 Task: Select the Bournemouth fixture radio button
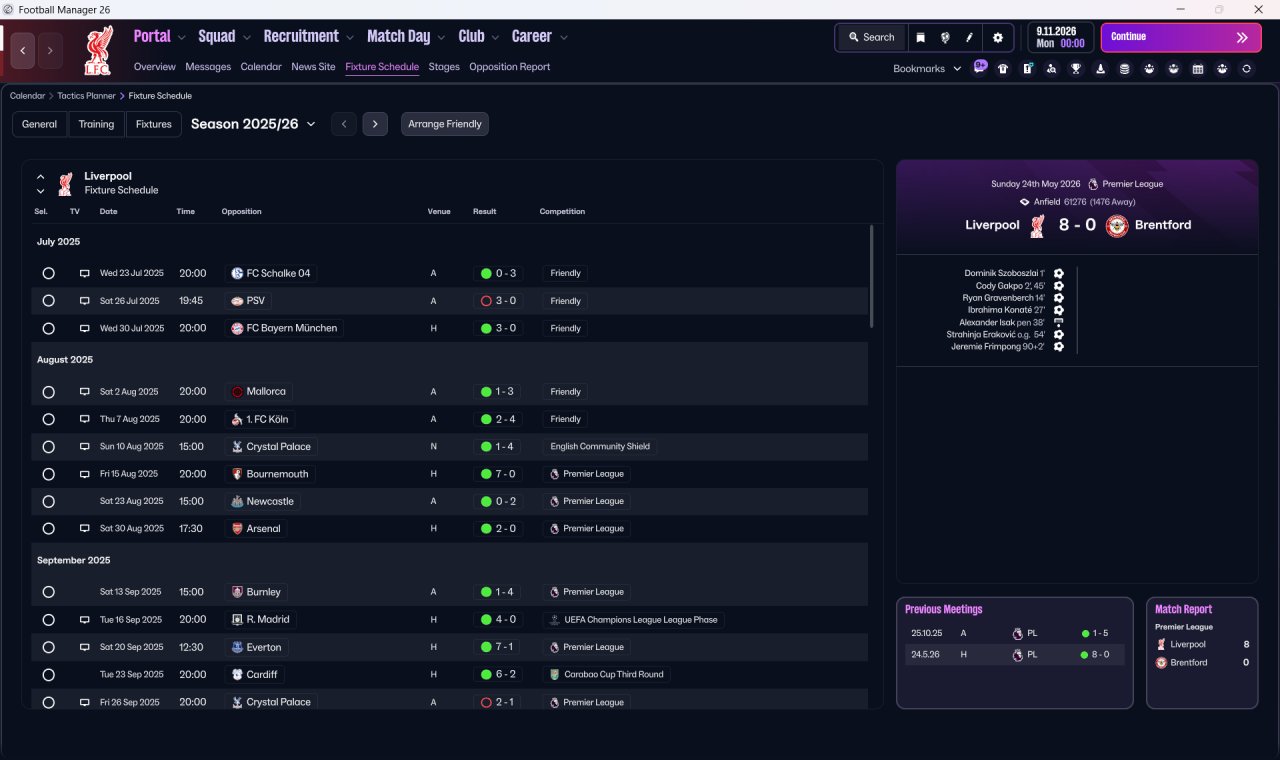pos(48,474)
